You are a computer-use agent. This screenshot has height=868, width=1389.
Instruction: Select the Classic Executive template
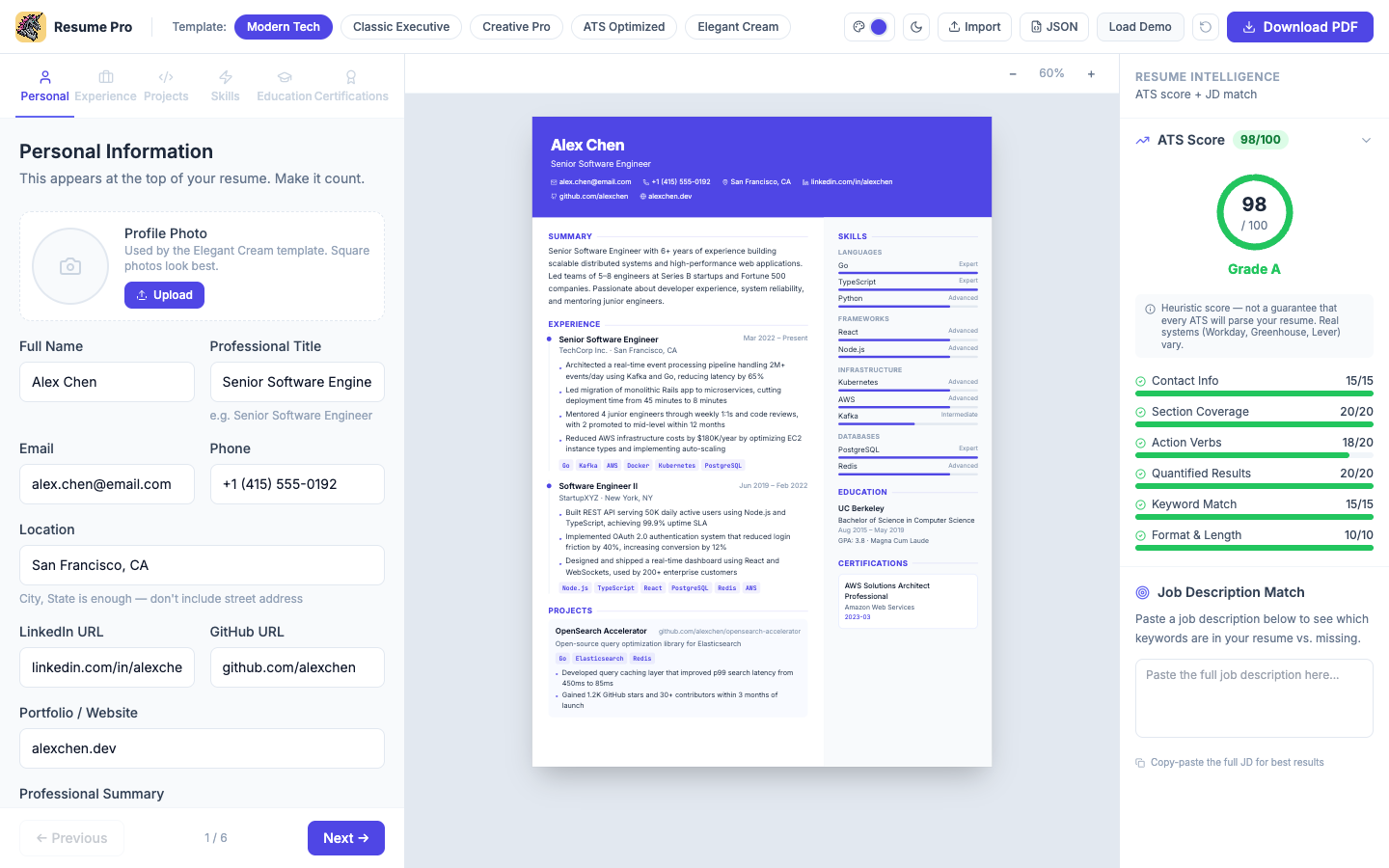coord(401,27)
